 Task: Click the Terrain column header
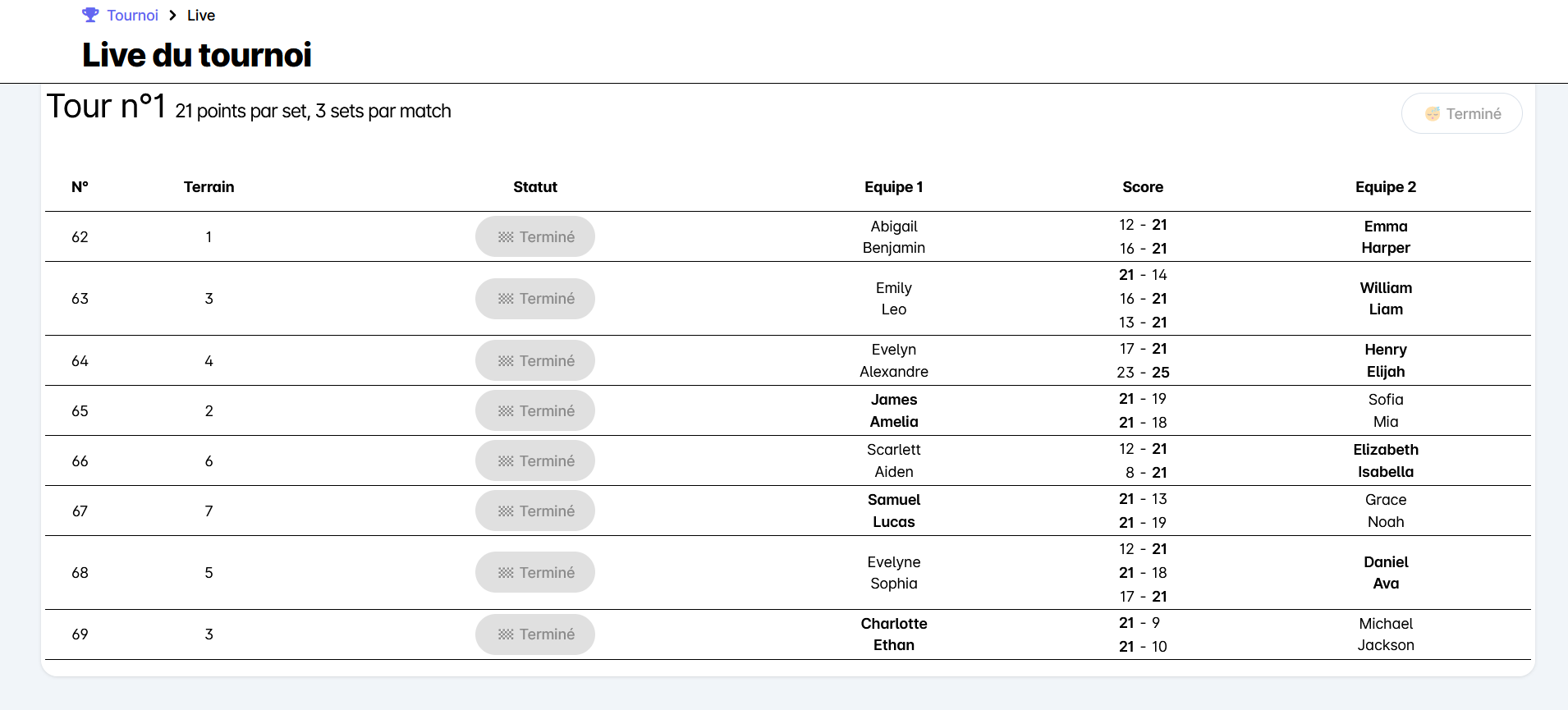pos(209,187)
